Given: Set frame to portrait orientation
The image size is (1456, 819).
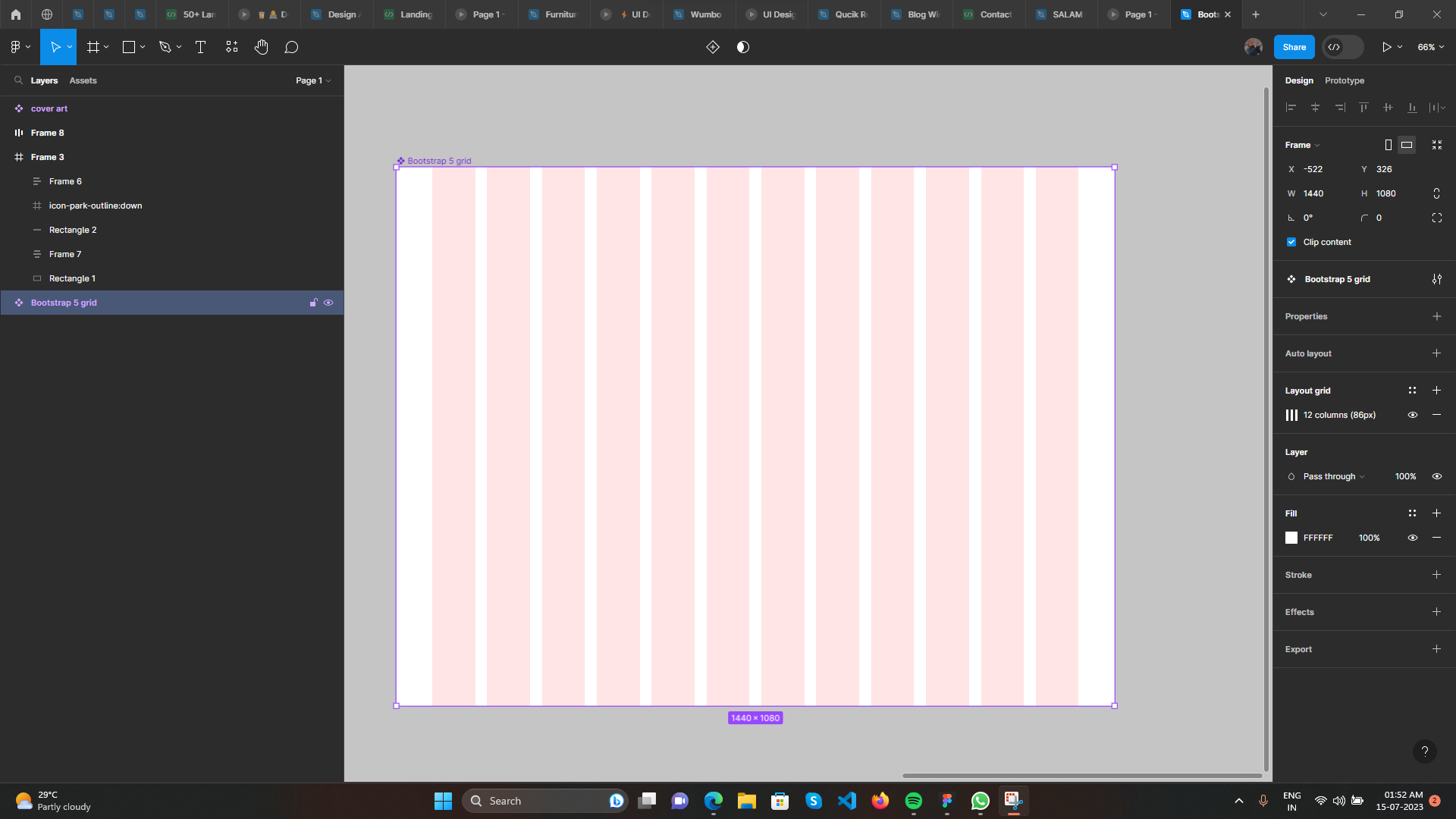Looking at the screenshot, I should point(1388,145).
